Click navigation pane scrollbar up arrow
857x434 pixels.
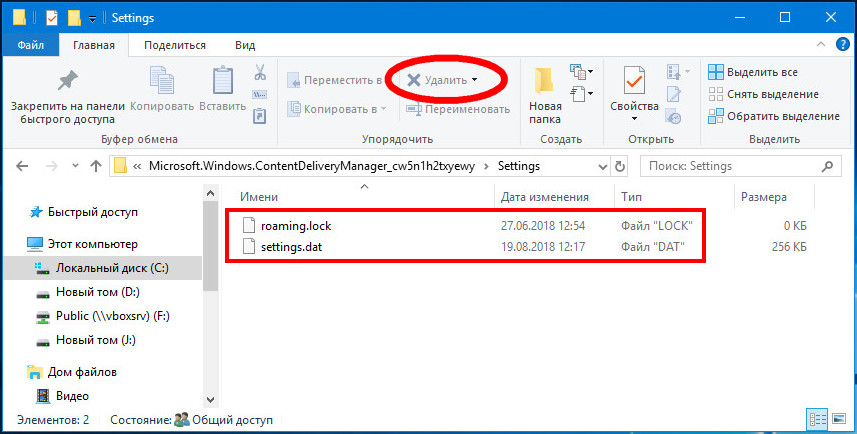[x=210, y=193]
